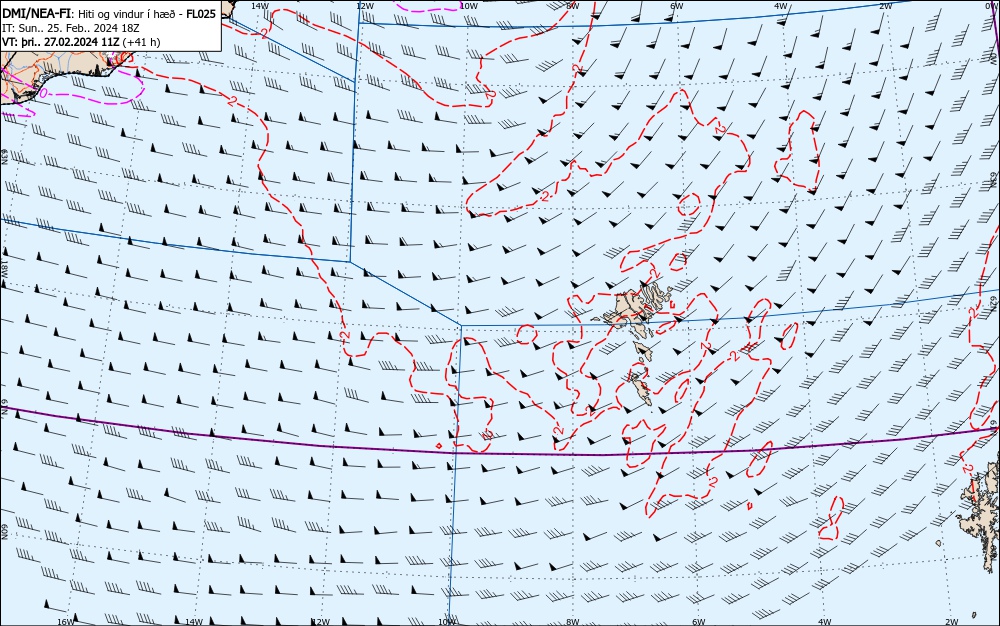Click the 8W longitude label on top edge
Screen dimensions: 1000x626
click(x=573, y=5)
